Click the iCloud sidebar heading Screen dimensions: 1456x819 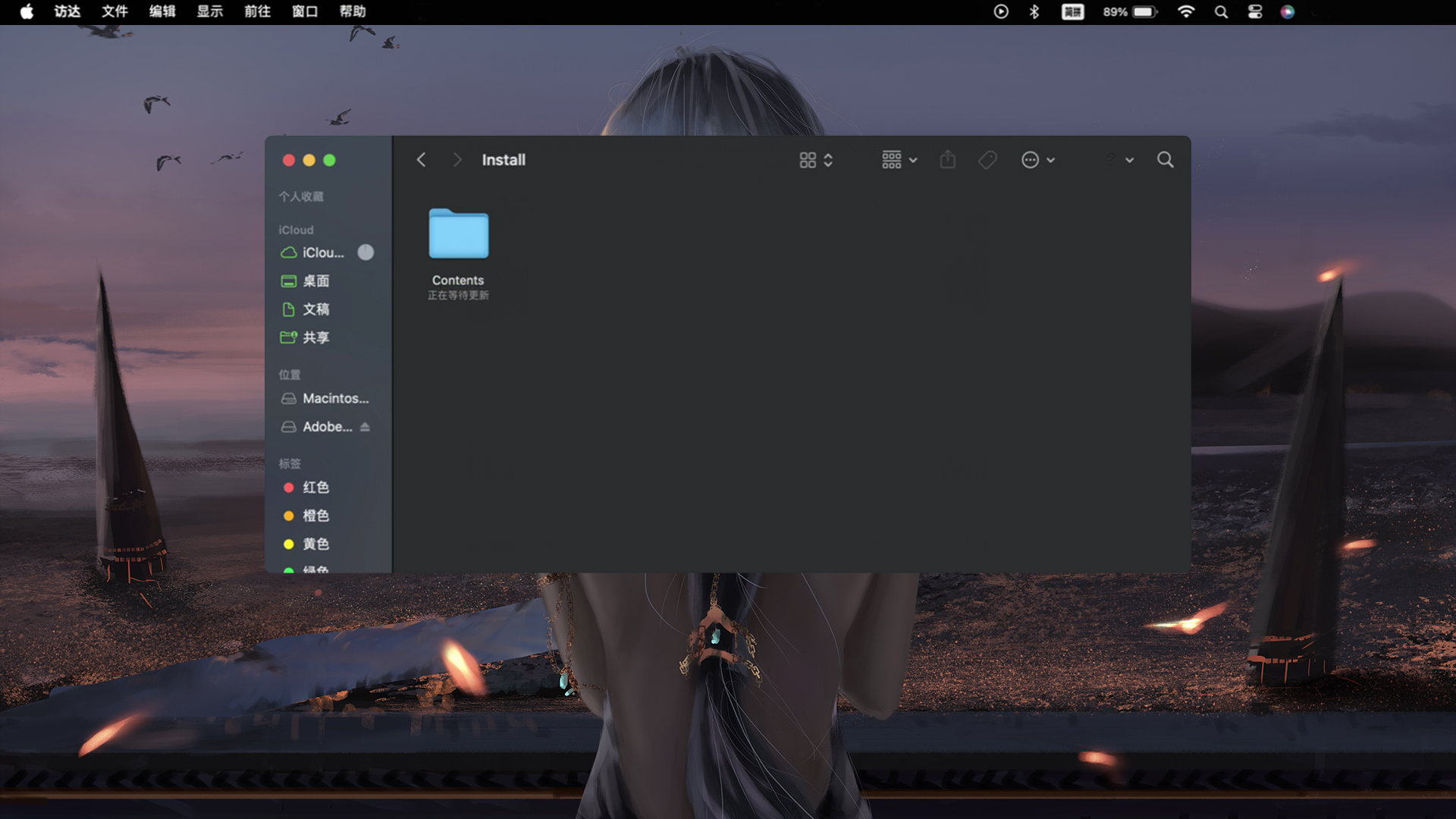(x=296, y=230)
